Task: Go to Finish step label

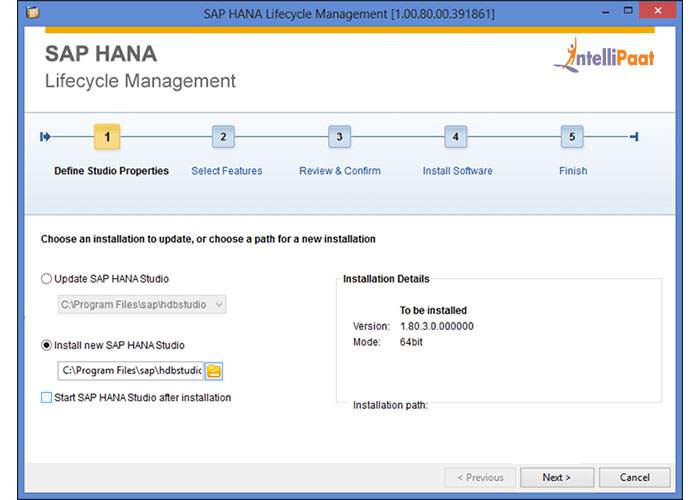Action: pyautogui.click(x=573, y=171)
